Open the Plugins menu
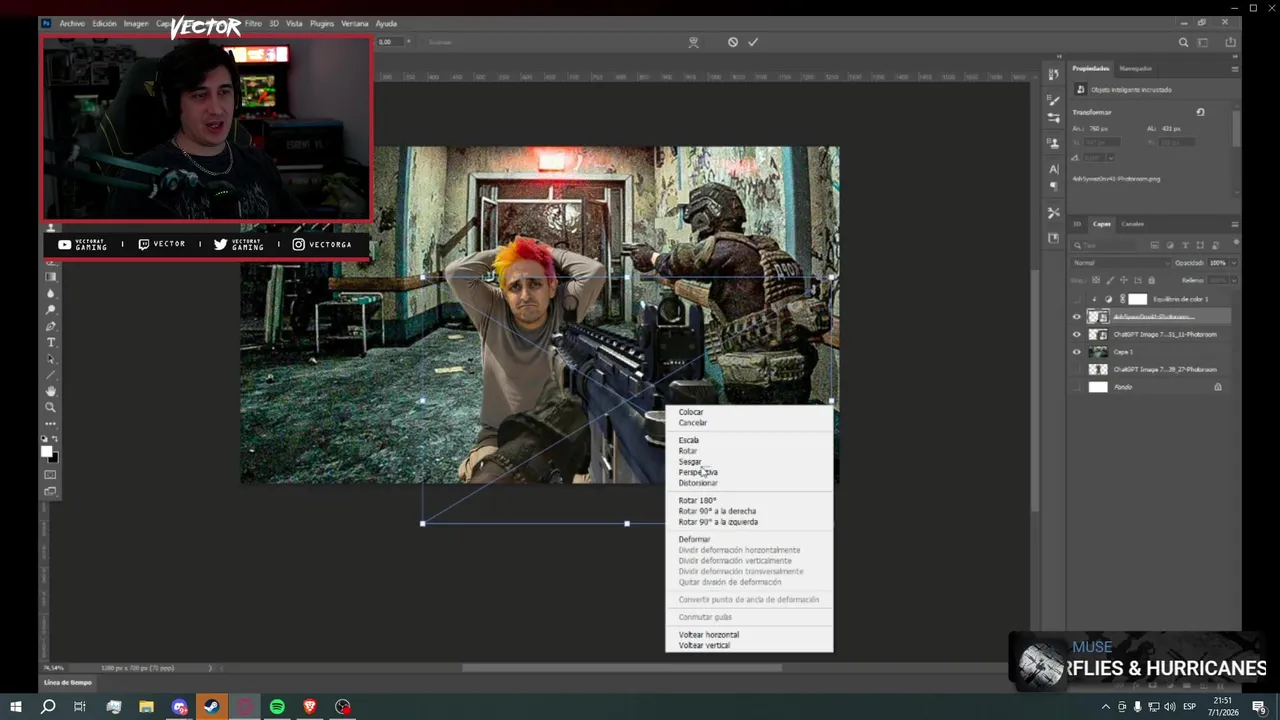 pyautogui.click(x=322, y=23)
